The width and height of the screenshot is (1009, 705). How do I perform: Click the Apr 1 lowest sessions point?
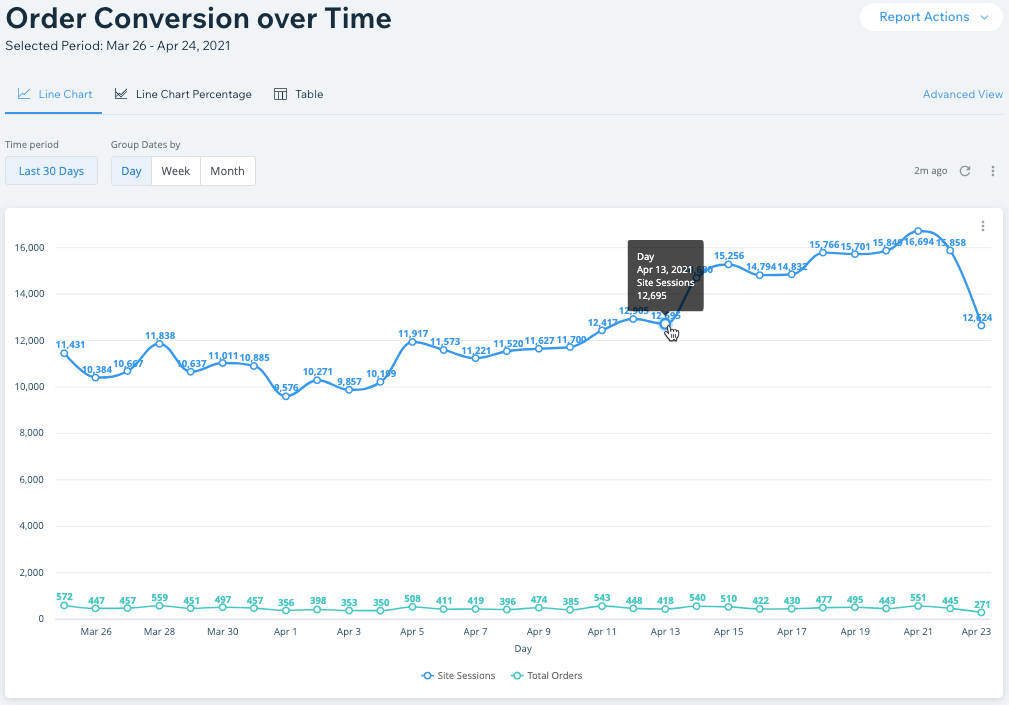286,396
